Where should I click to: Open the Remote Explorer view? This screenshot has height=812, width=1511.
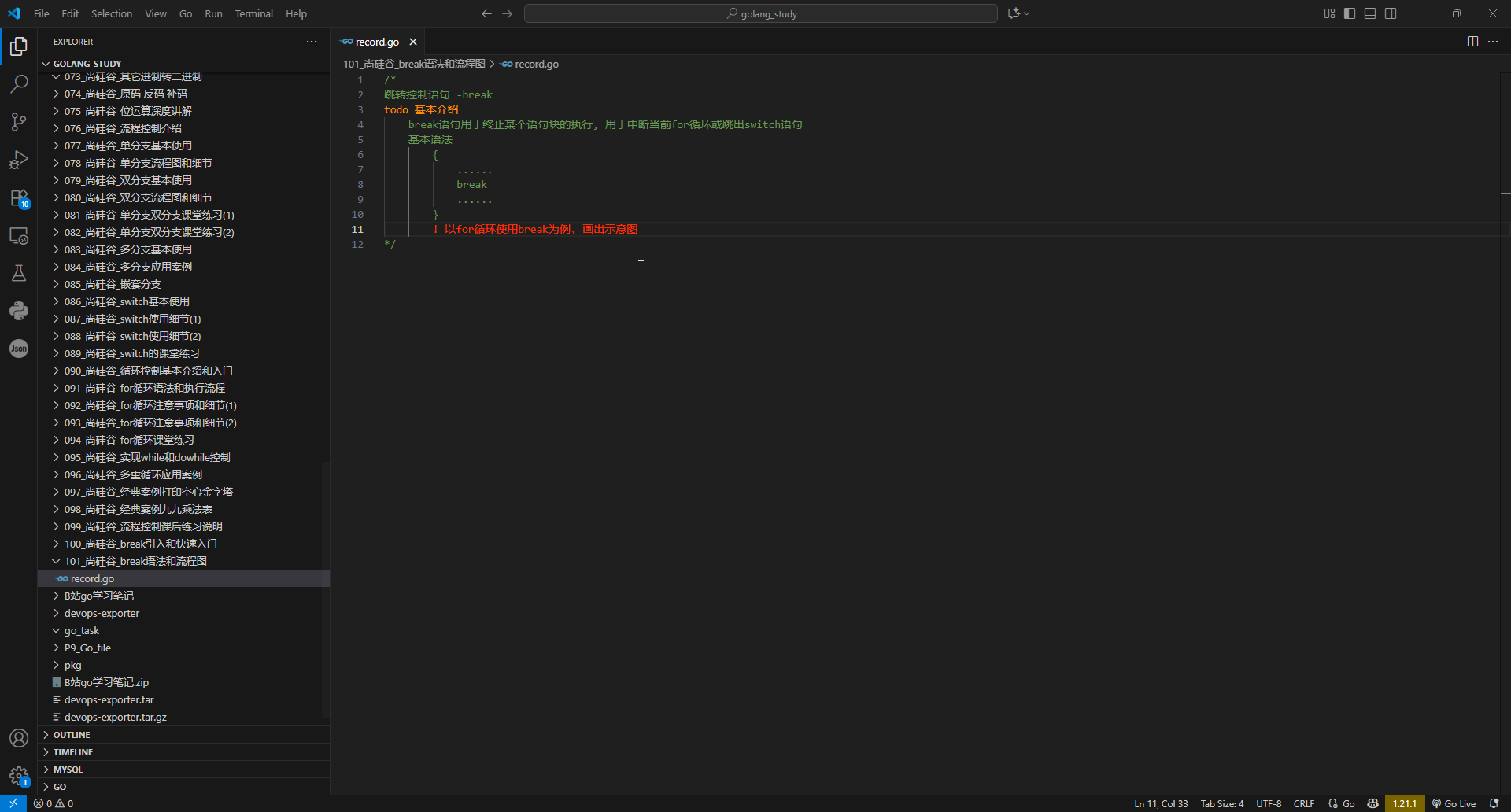tap(19, 235)
